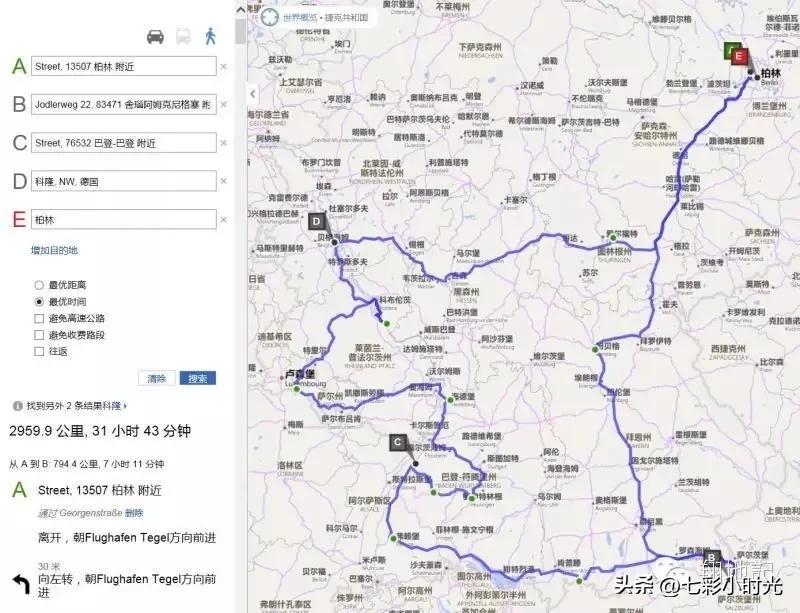Click the map compass world overview icon
Viewport: 800px width, 613px height.
[x=269, y=17]
